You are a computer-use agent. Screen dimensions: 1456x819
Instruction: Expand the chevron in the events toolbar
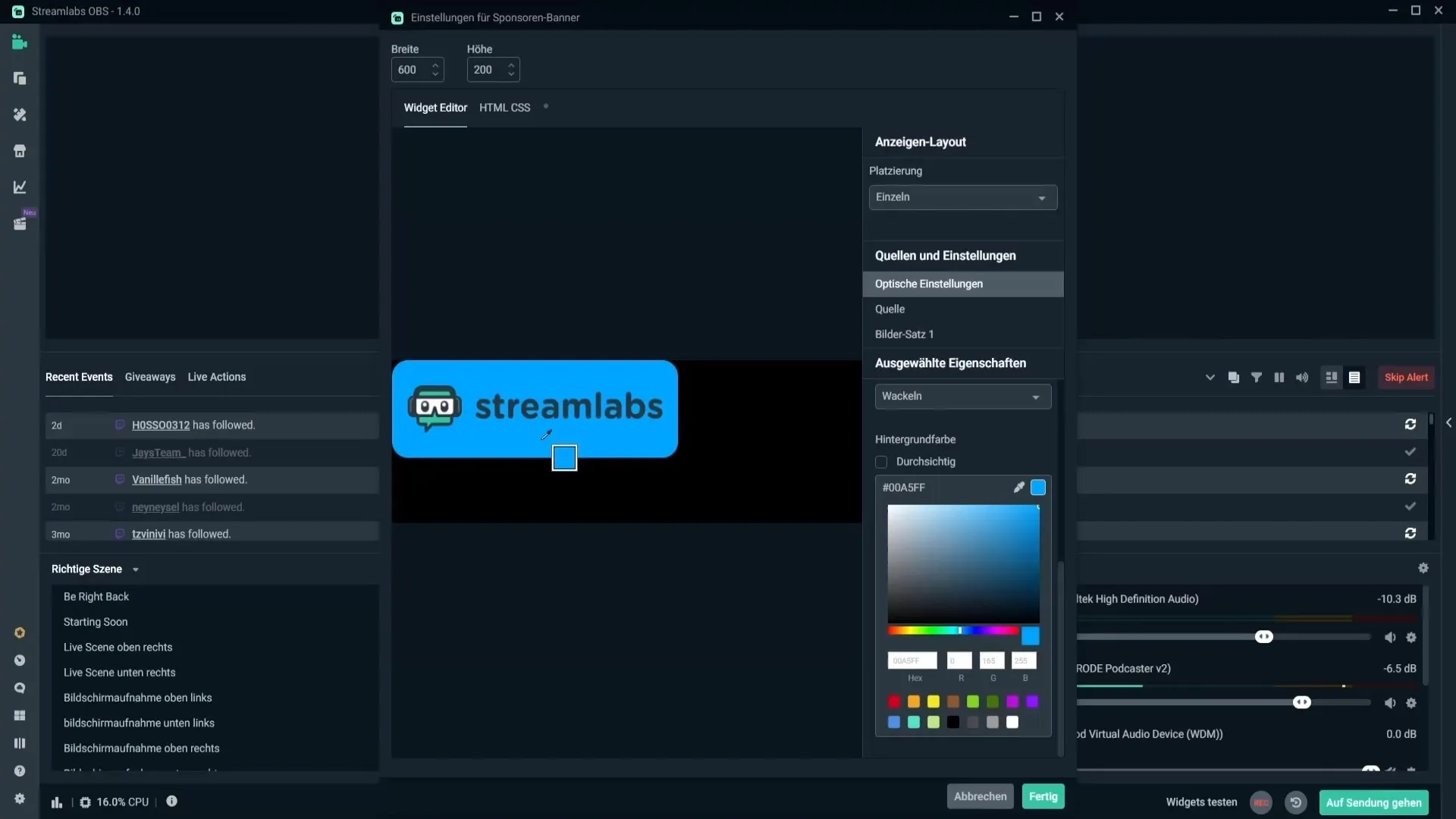click(x=1210, y=378)
